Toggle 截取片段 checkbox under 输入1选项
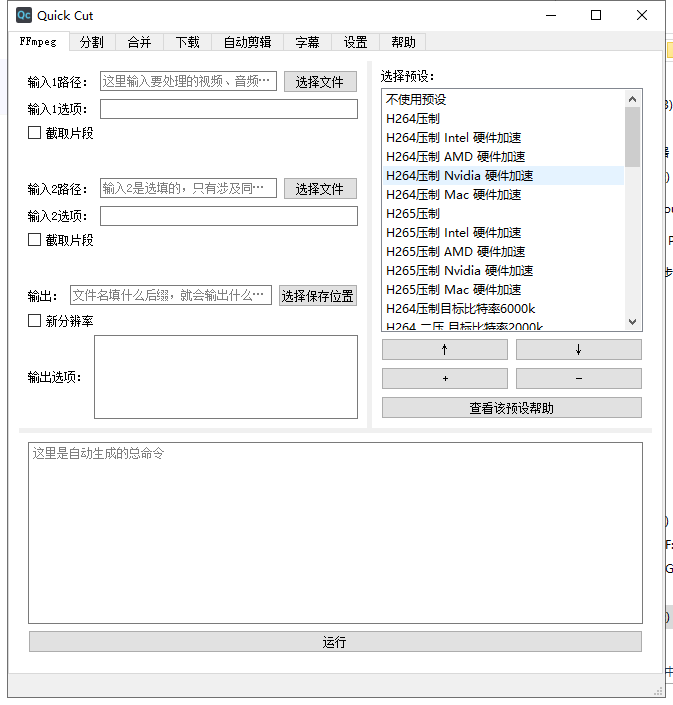This screenshot has height=705, width=673. click(x=34, y=133)
